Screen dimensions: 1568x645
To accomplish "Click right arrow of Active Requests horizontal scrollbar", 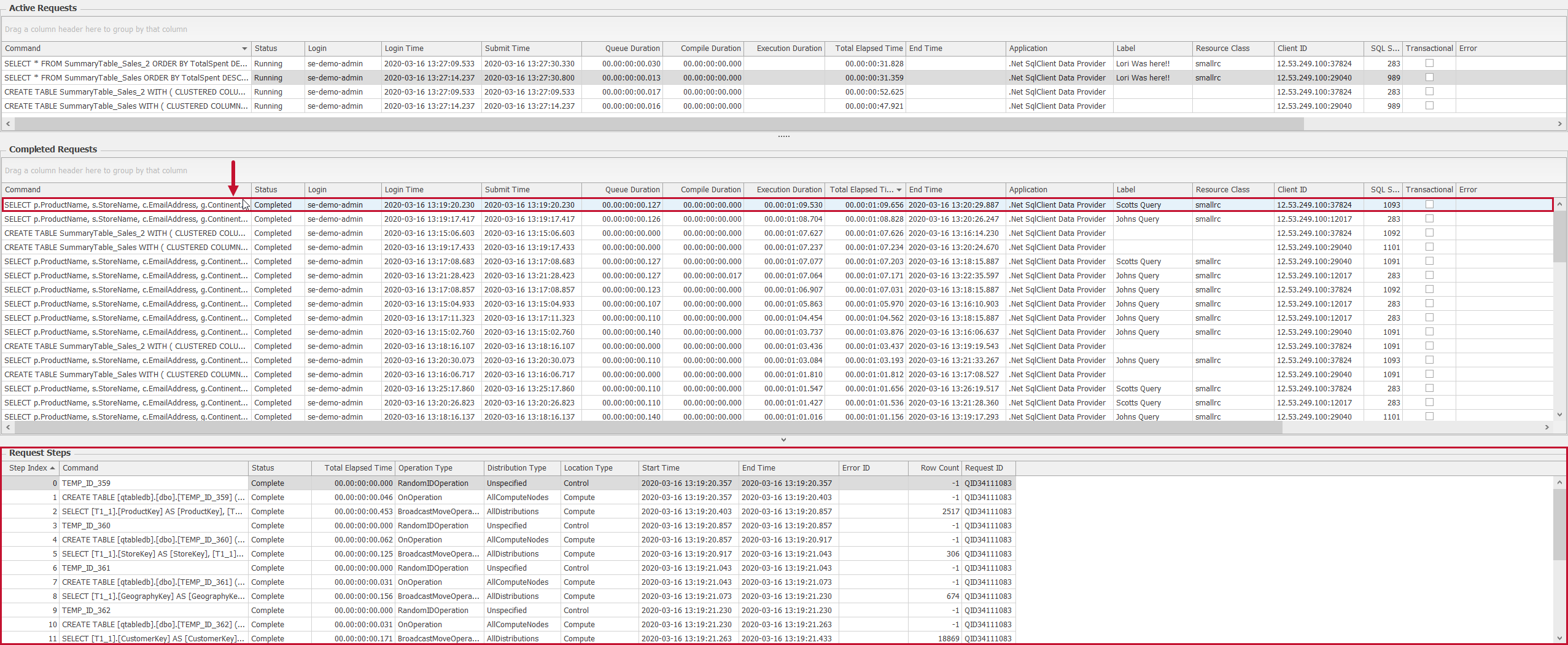I will 1559,123.
